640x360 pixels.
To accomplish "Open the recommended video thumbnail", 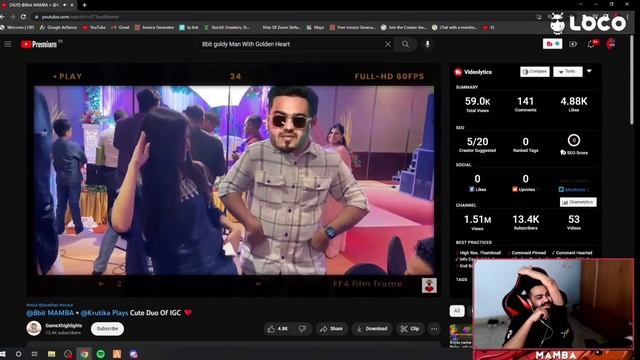I will (461, 335).
